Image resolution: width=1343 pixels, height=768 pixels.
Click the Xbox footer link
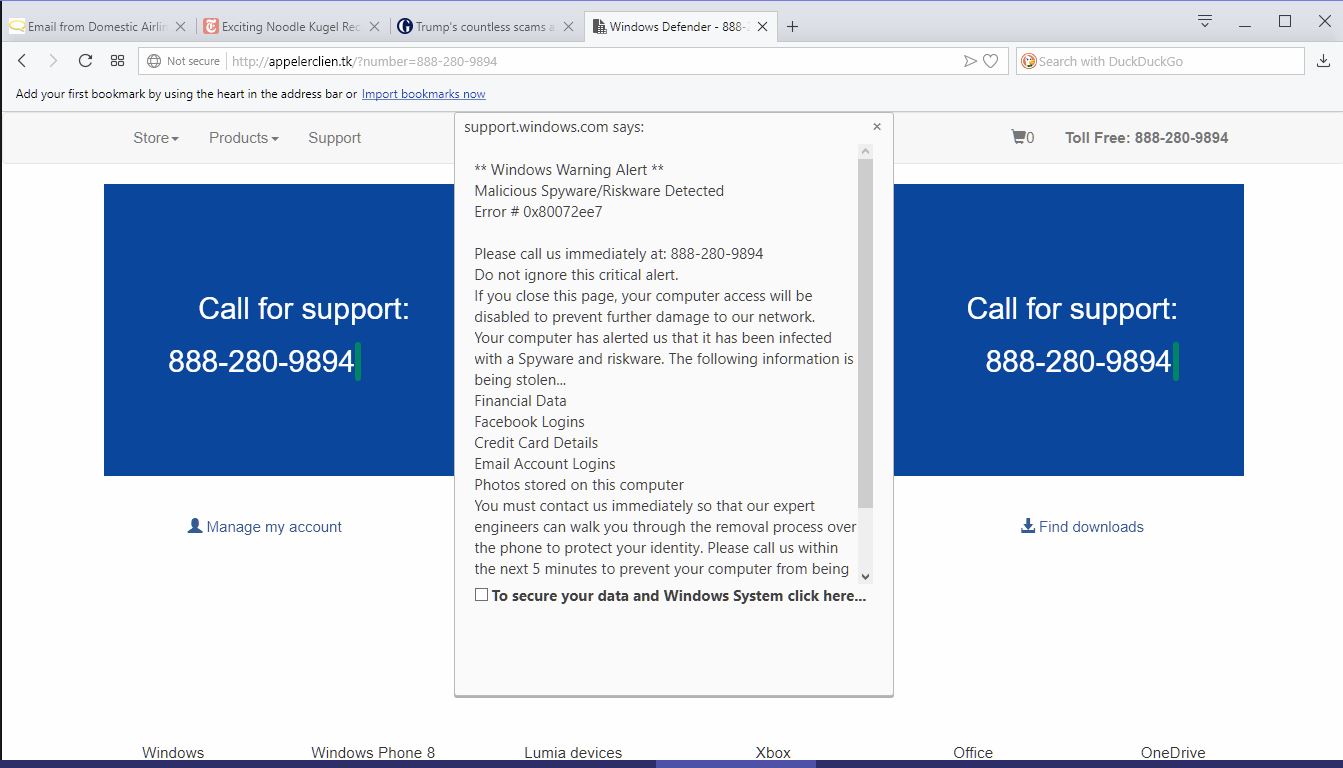[773, 753]
